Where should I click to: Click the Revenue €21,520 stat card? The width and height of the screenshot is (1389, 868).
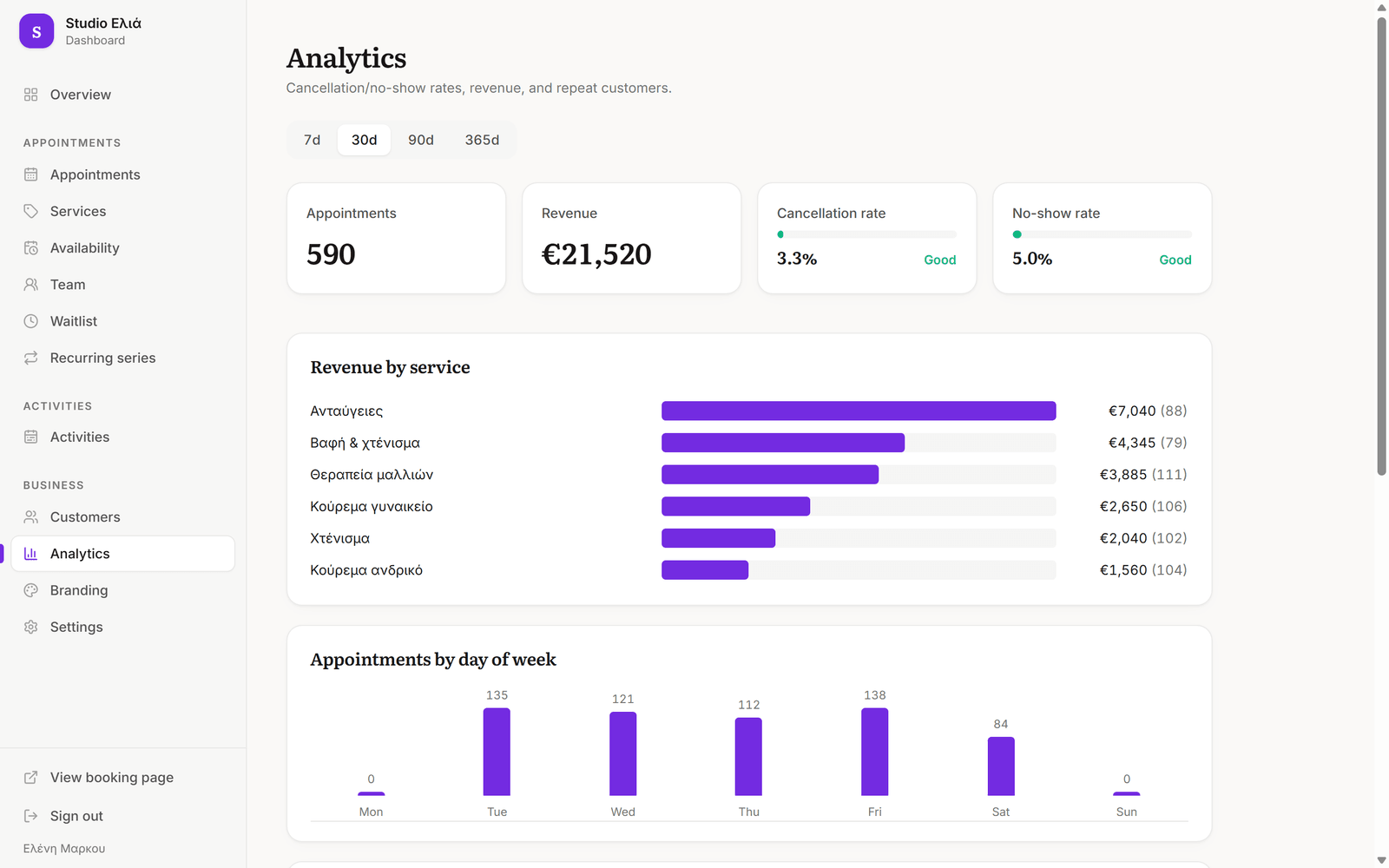click(631, 238)
